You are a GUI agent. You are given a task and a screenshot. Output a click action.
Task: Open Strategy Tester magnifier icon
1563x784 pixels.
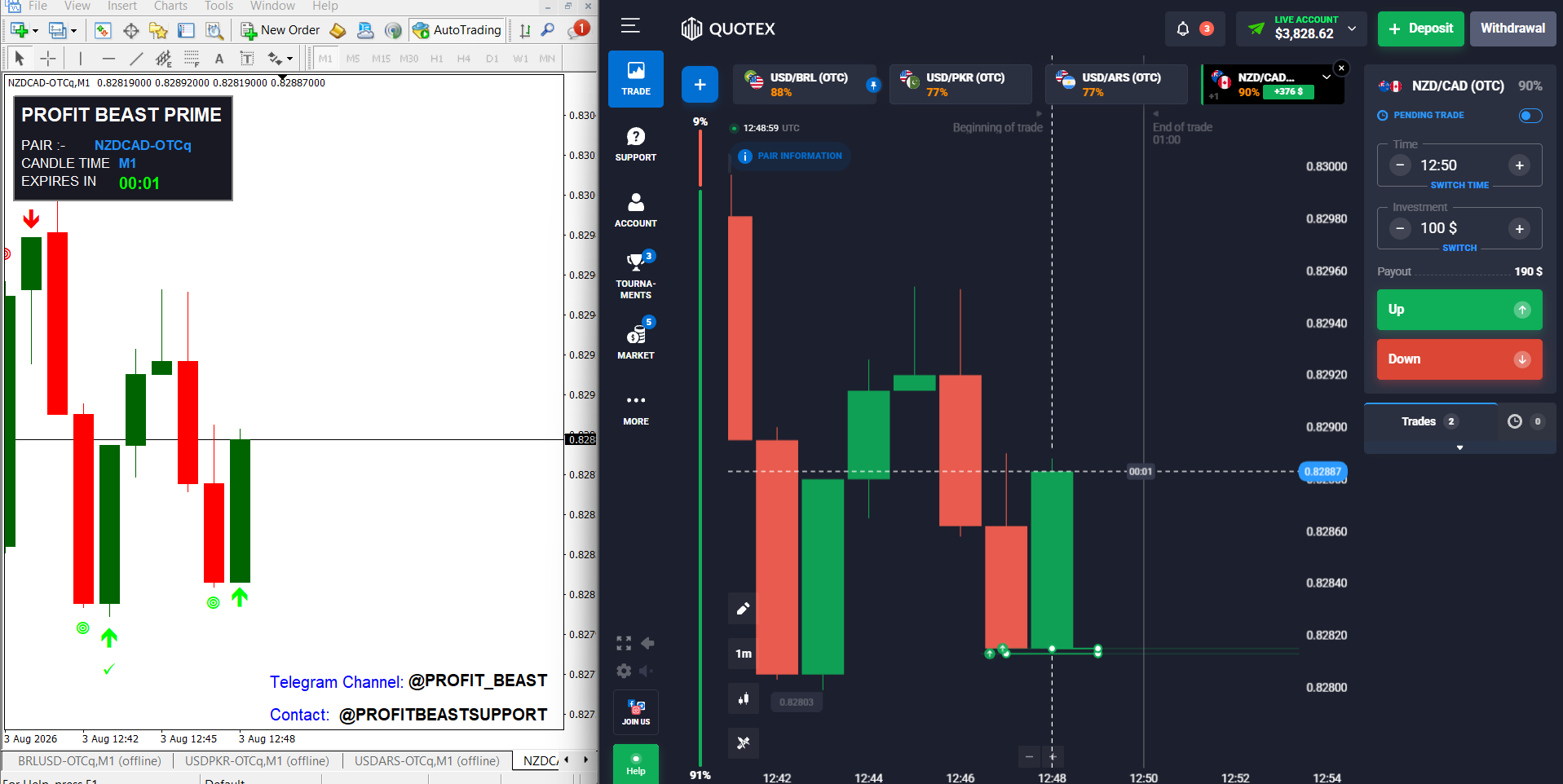pos(214,30)
